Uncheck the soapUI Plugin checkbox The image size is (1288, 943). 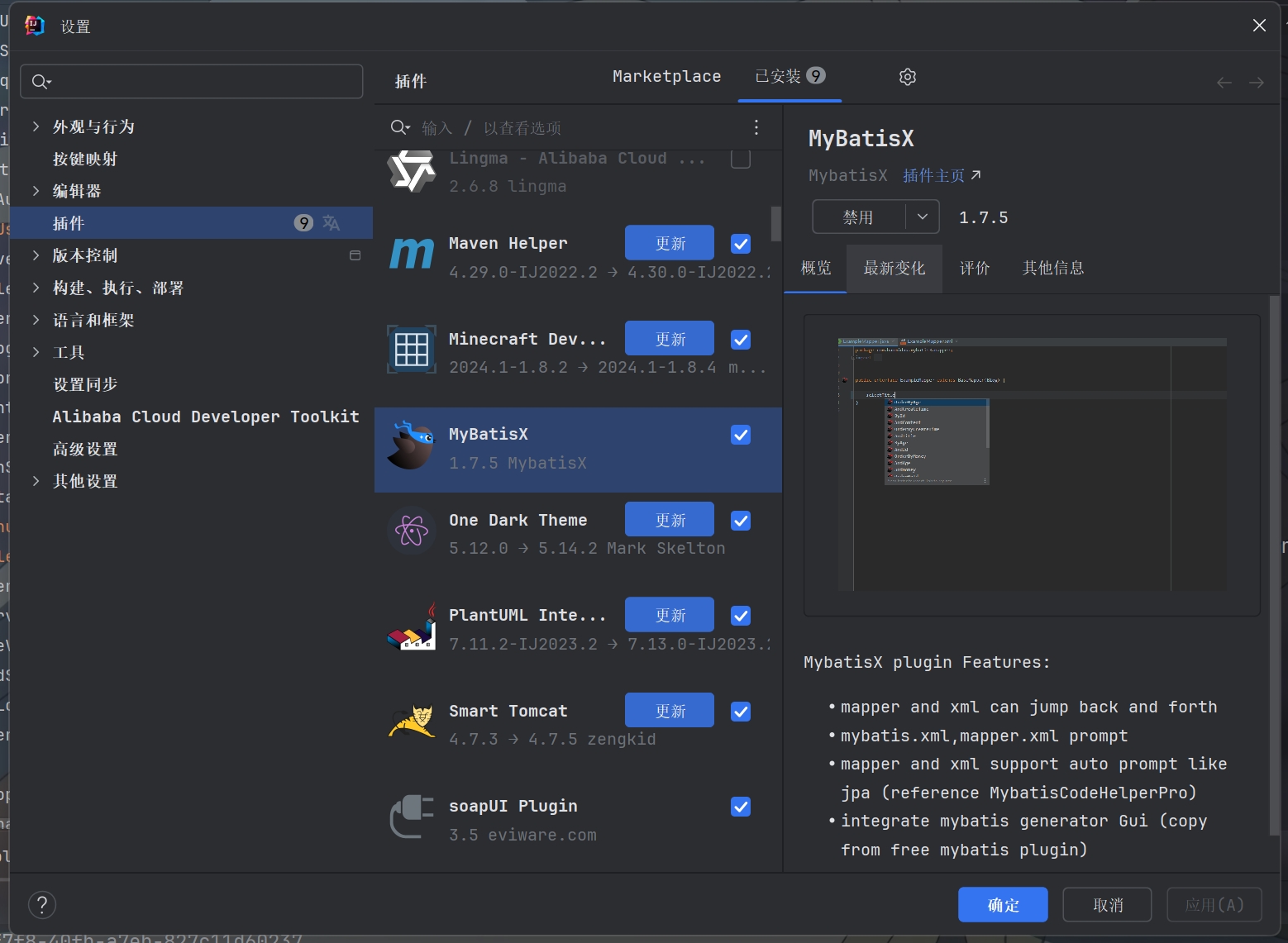[741, 807]
